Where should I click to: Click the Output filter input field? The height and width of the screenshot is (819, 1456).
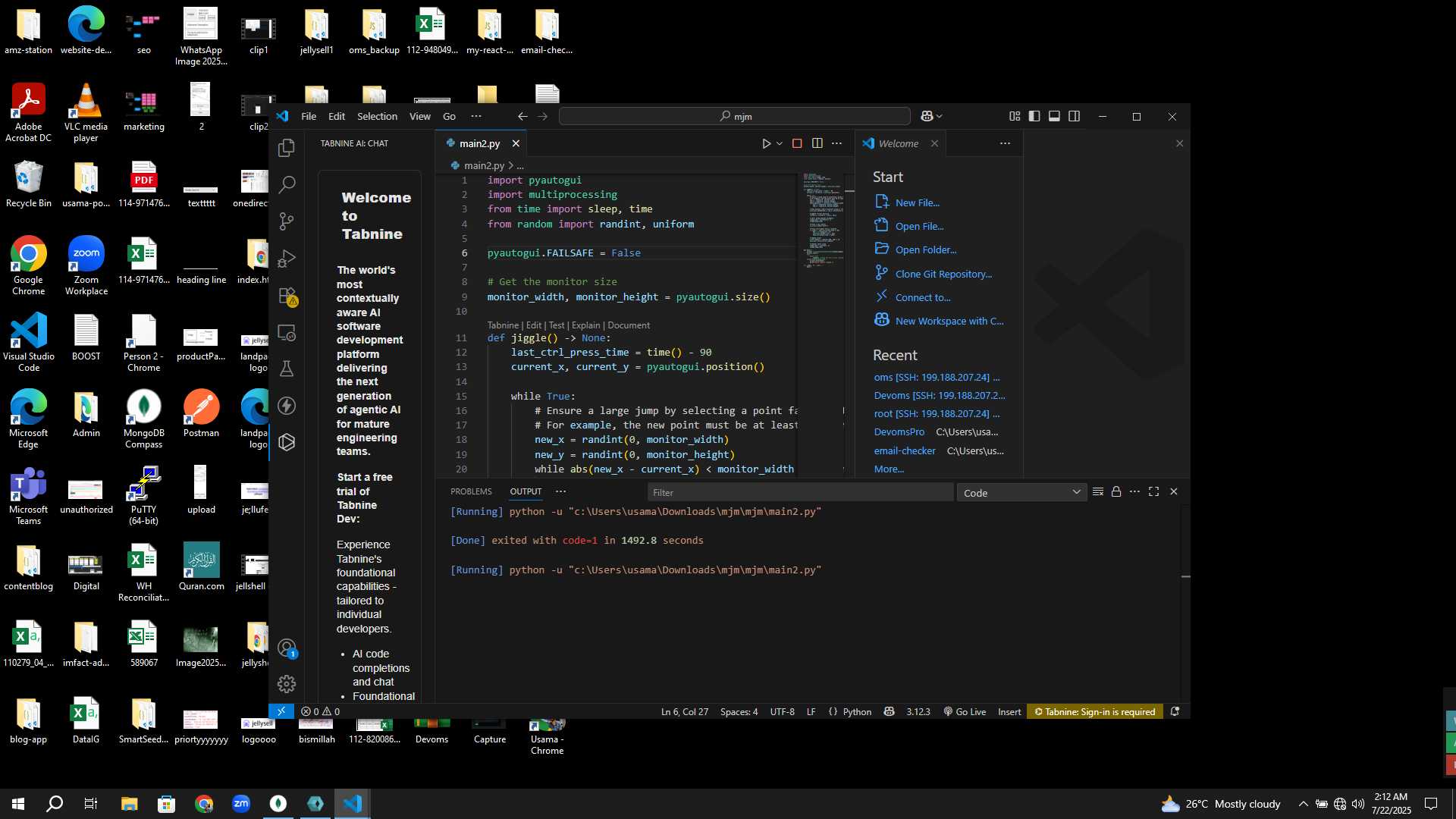pyautogui.click(x=800, y=493)
